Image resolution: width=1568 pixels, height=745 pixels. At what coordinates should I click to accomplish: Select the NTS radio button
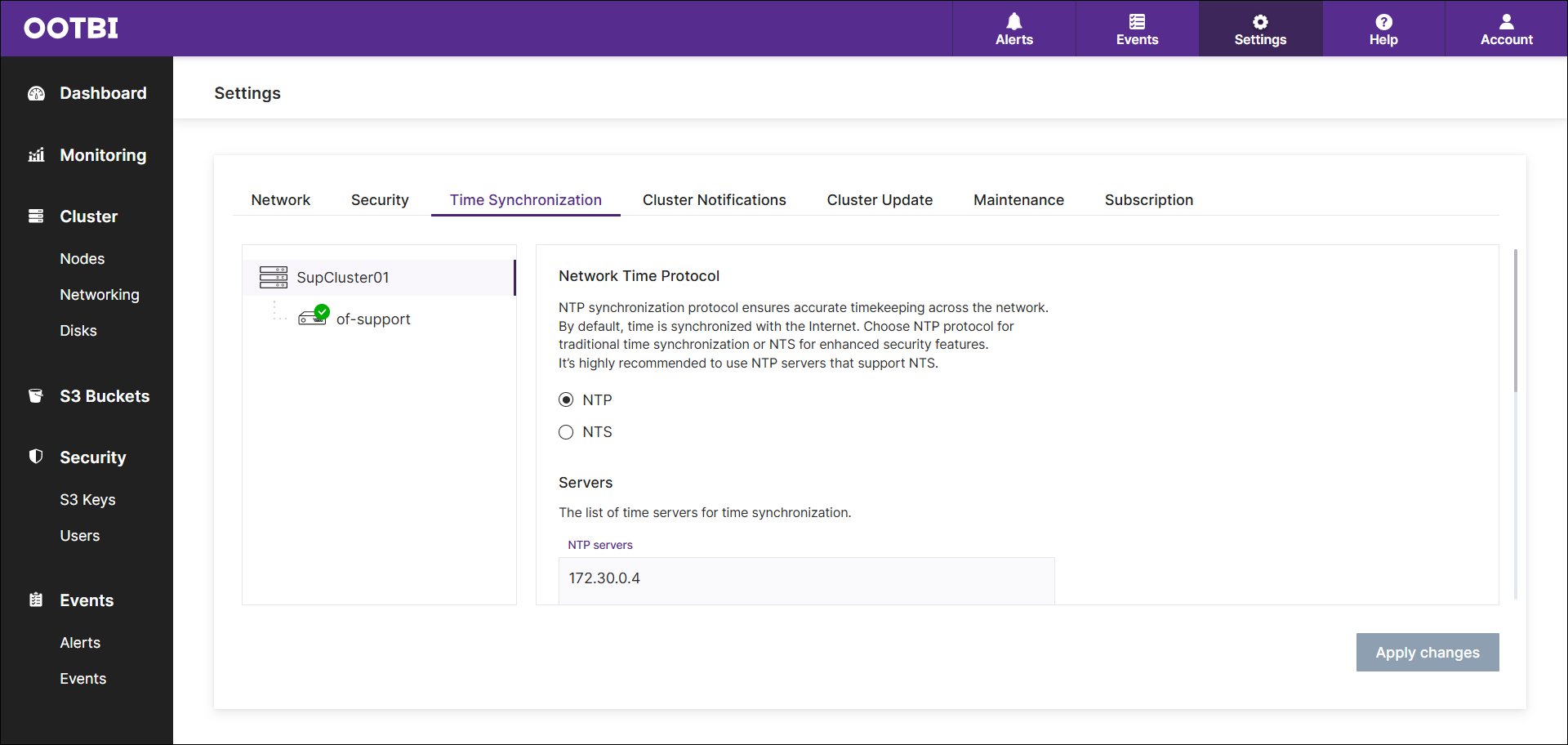coord(566,432)
